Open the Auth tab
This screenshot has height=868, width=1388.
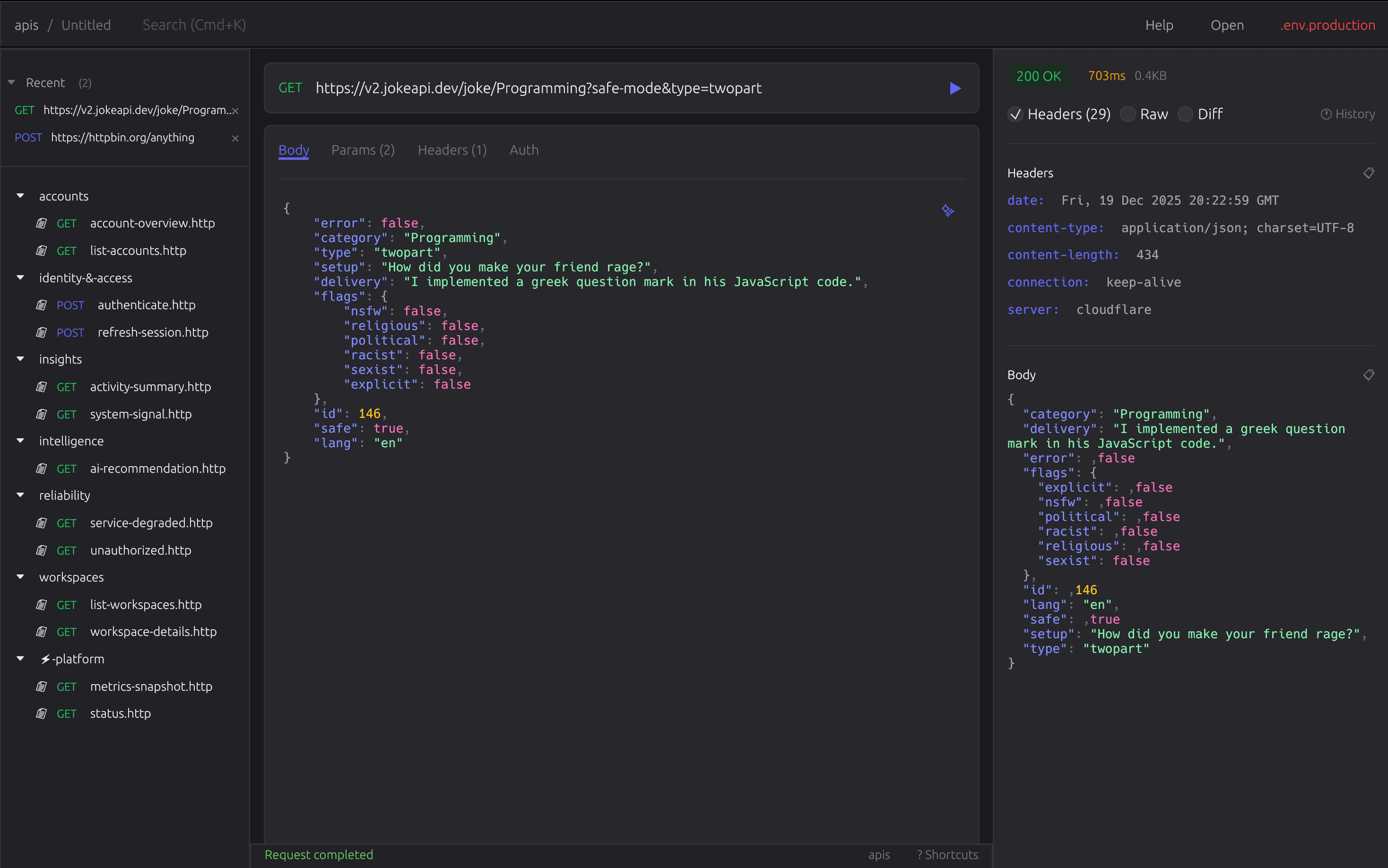(523, 150)
